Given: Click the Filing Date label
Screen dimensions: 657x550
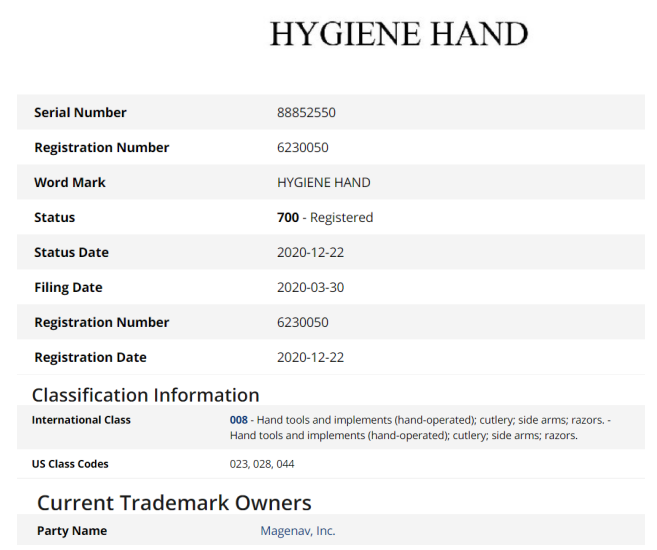Looking at the screenshot, I should 68,287.
